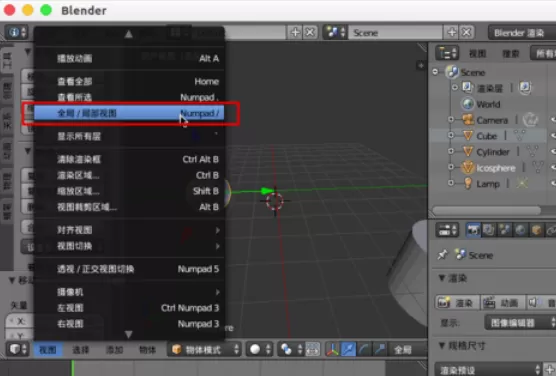Image resolution: width=556 pixels, height=376 pixels.
Task: Click the delete screen layout X icon
Action: pyautogui.click(x=310, y=33)
